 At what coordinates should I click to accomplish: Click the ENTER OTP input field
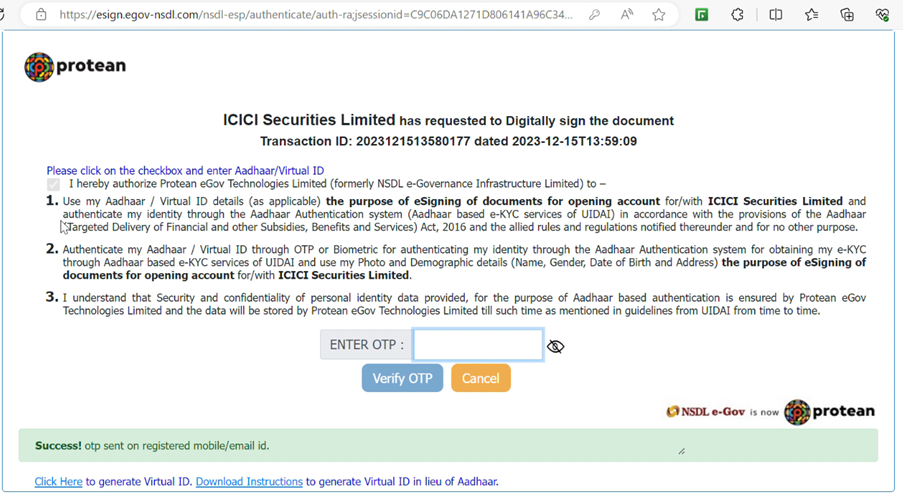[x=478, y=345]
